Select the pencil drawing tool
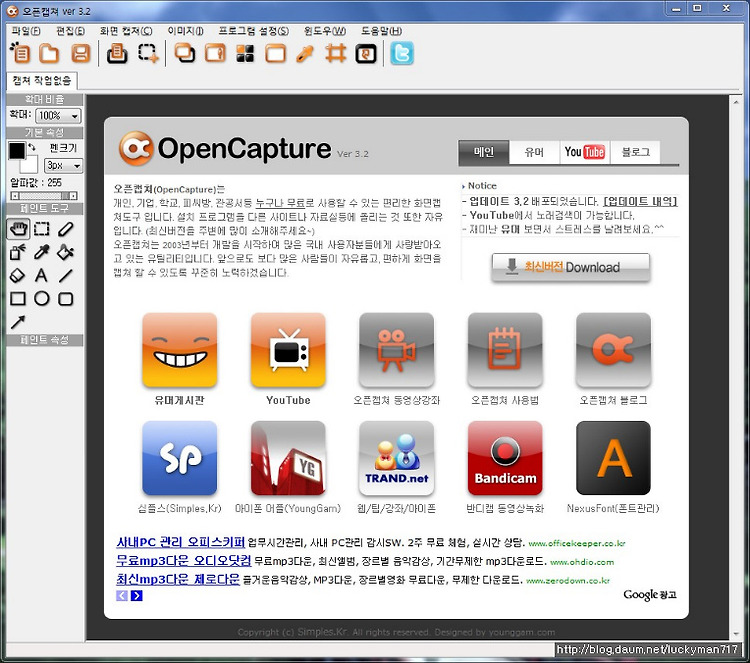The height and width of the screenshot is (663, 750). point(66,229)
